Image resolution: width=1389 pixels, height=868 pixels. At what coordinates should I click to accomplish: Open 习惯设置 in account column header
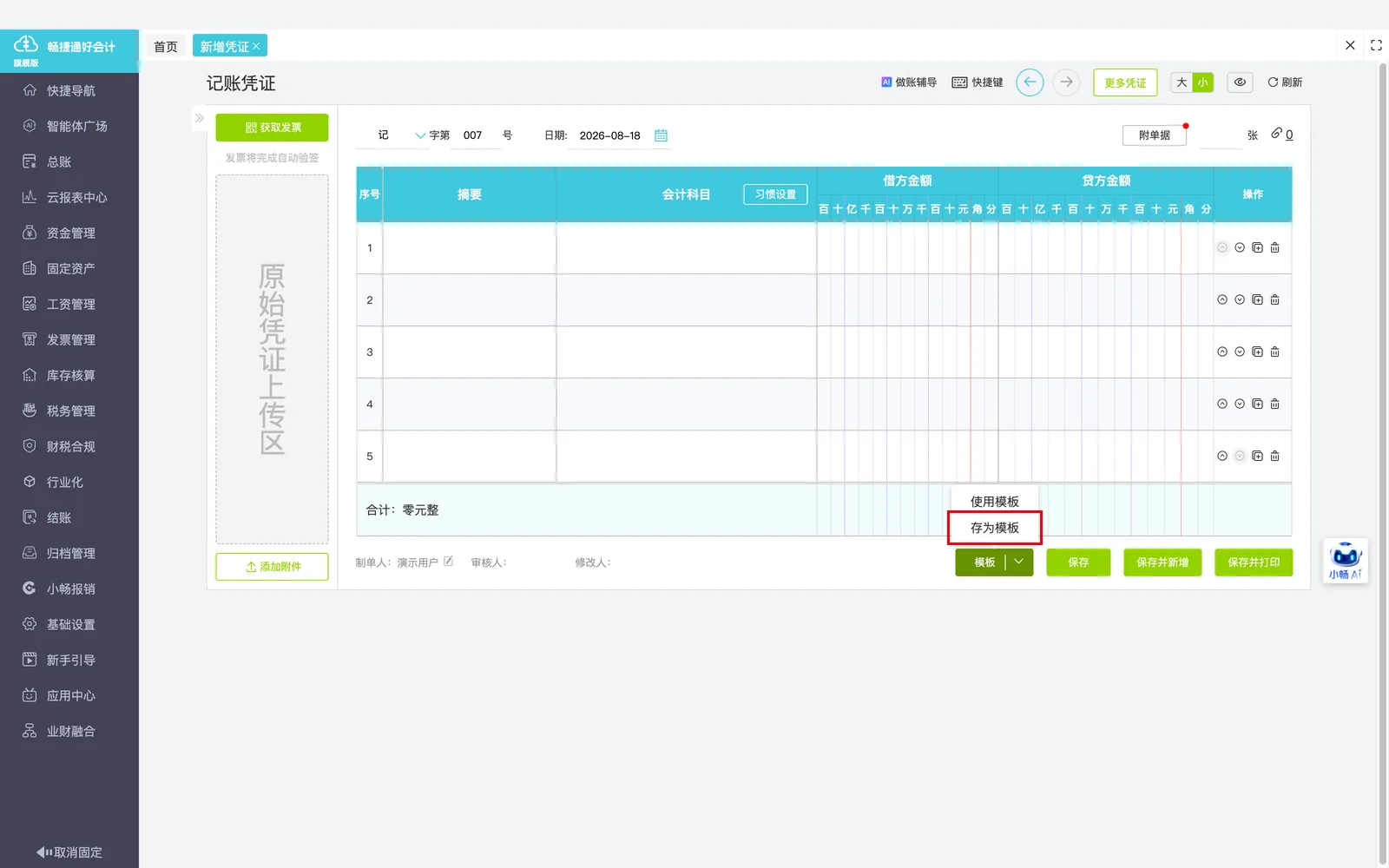point(775,194)
